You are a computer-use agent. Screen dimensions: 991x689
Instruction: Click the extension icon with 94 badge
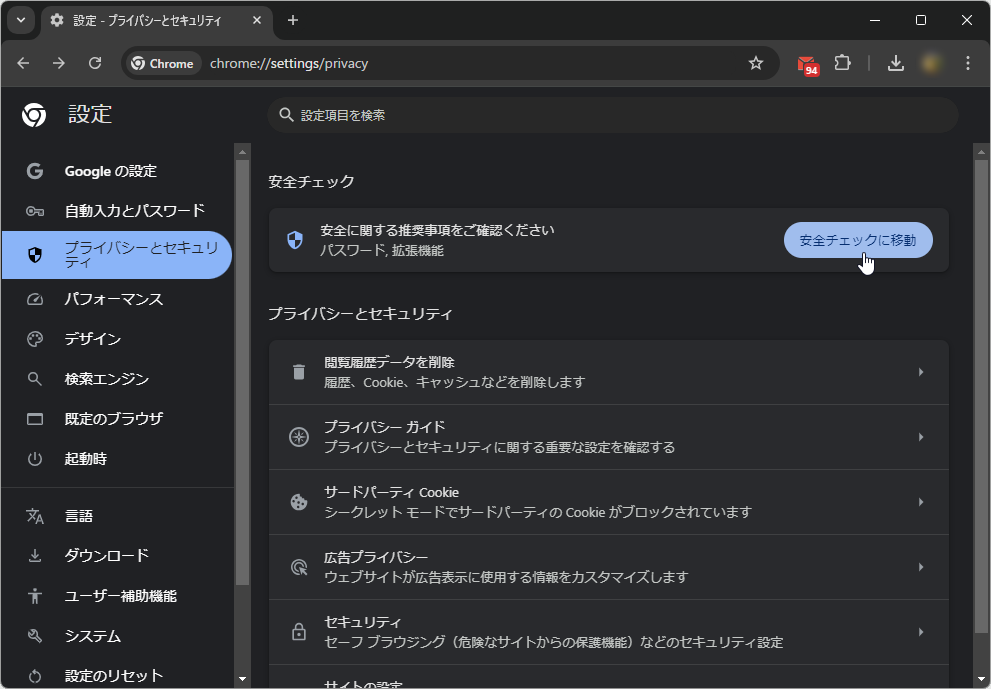(x=806, y=62)
